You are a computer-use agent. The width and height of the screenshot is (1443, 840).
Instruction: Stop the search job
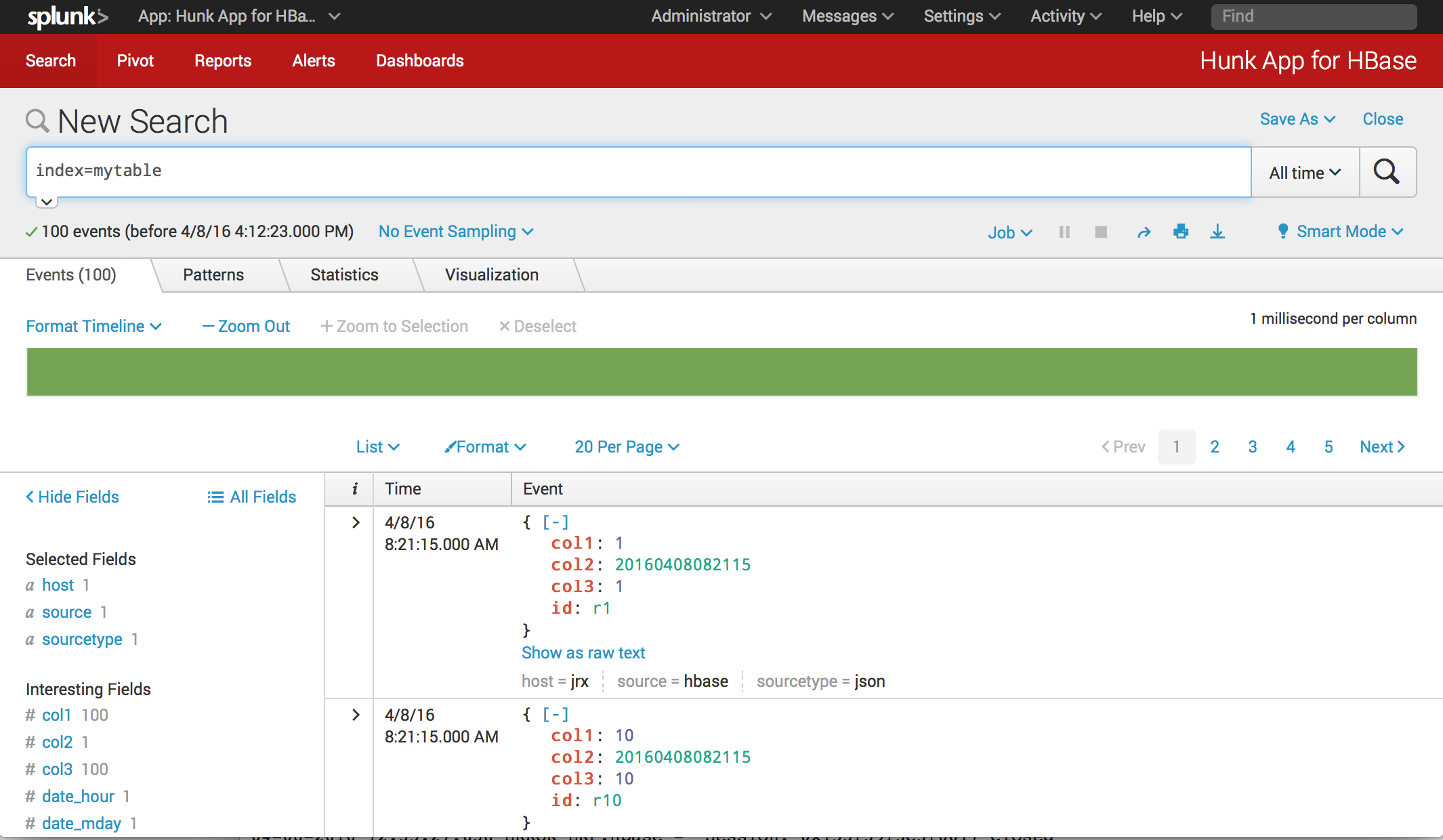click(x=1101, y=232)
